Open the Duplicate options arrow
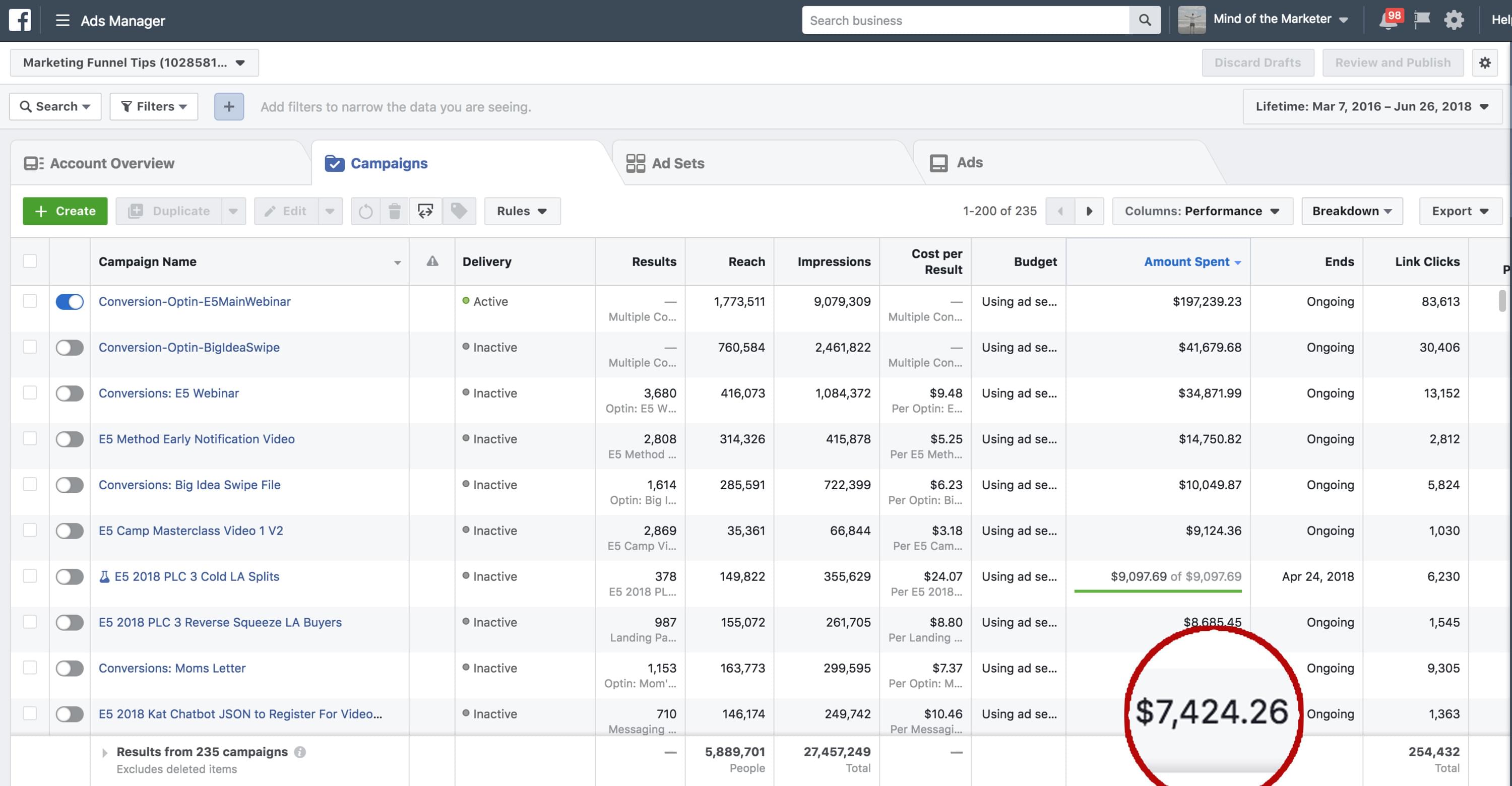Image resolution: width=1512 pixels, height=786 pixels. (234, 211)
